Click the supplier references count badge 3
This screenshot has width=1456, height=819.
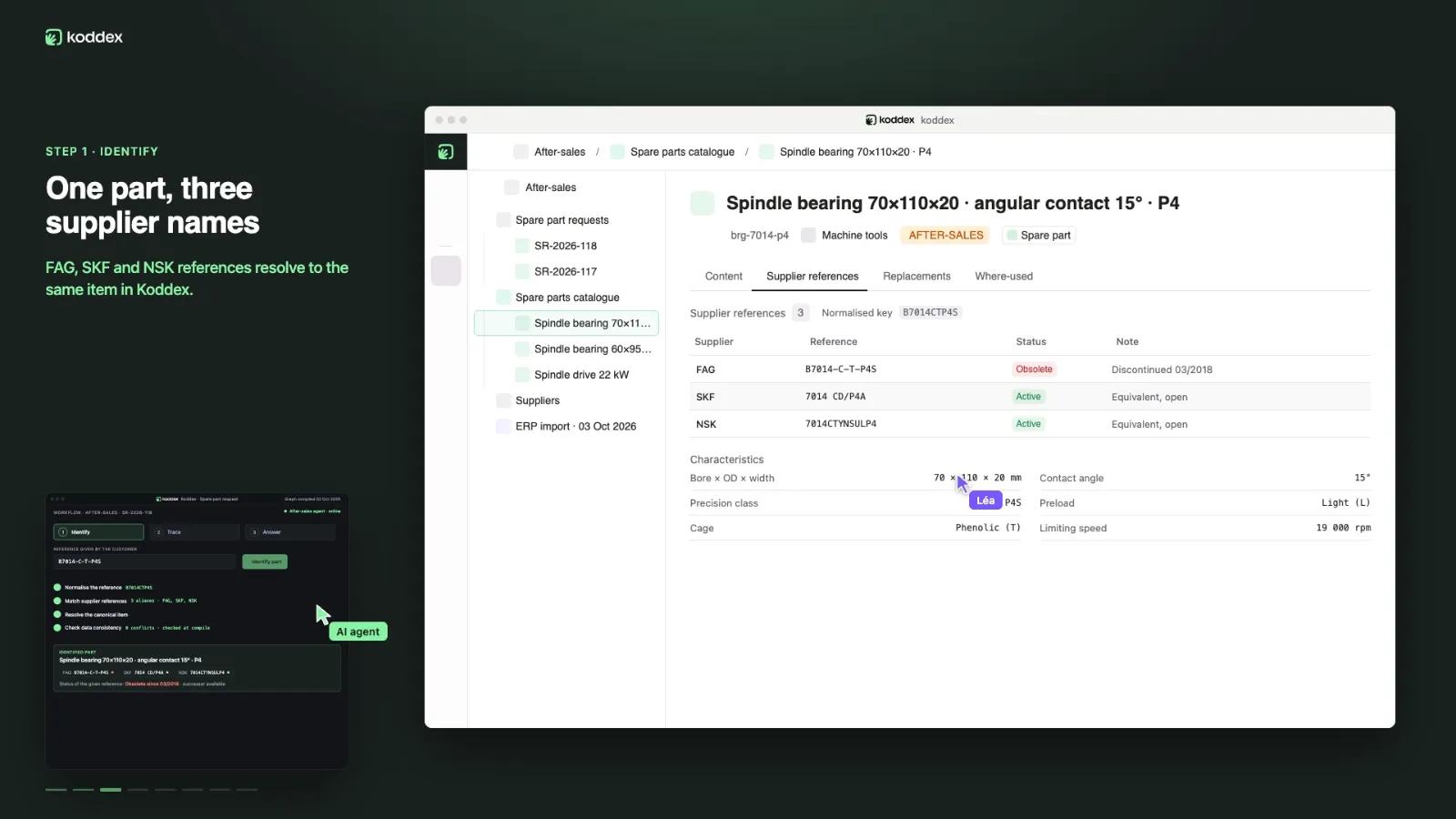tap(800, 312)
